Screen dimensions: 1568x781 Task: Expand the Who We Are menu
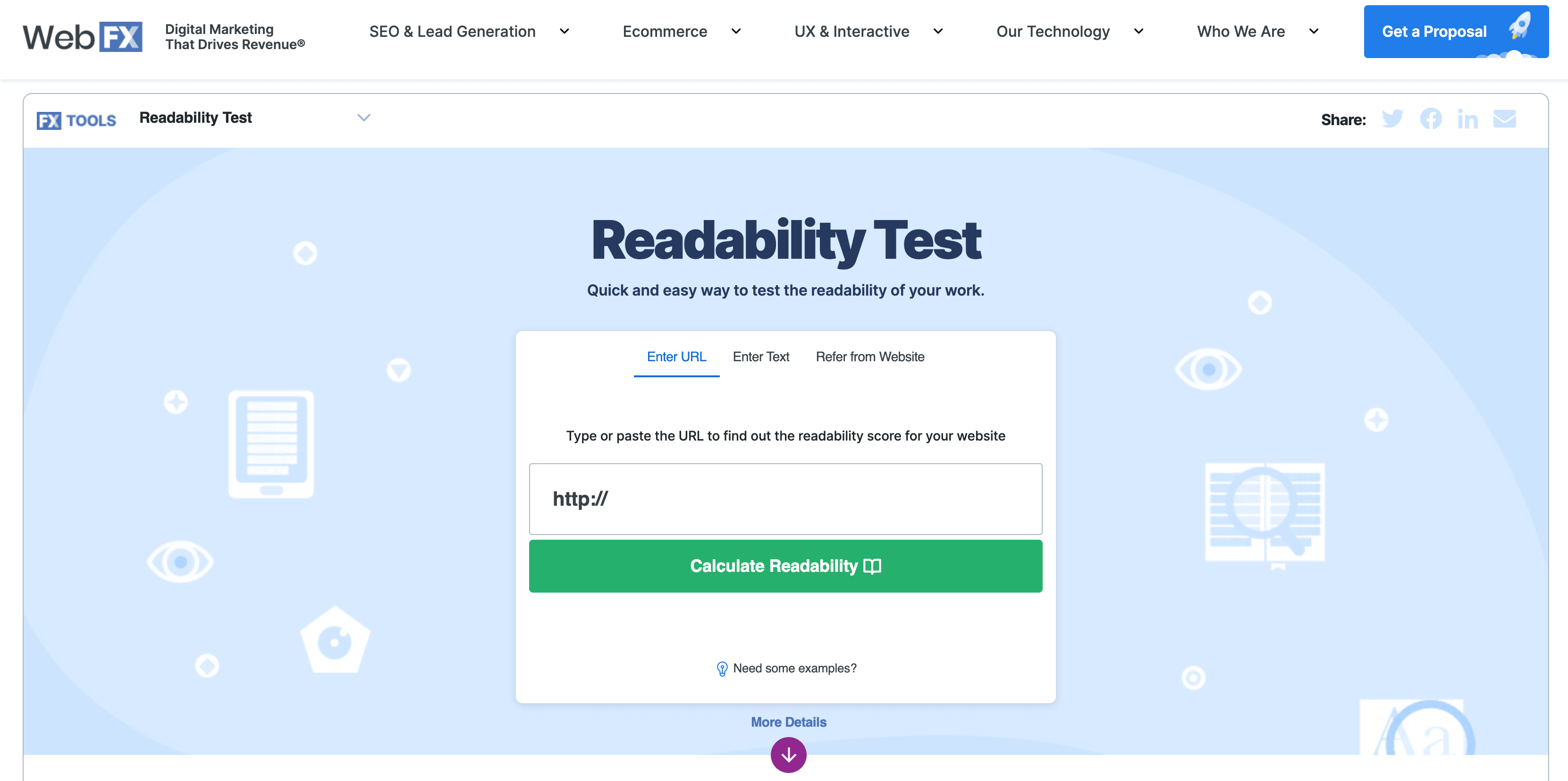tap(1257, 32)
